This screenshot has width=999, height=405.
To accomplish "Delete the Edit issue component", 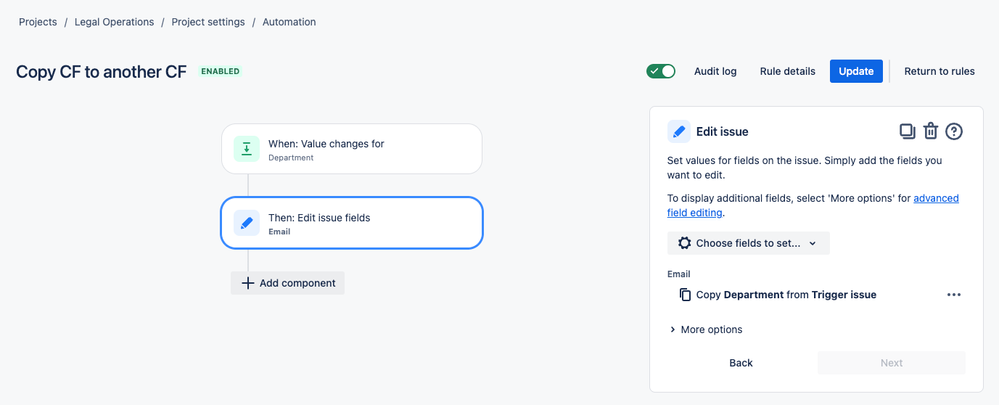I will [930, 131].
